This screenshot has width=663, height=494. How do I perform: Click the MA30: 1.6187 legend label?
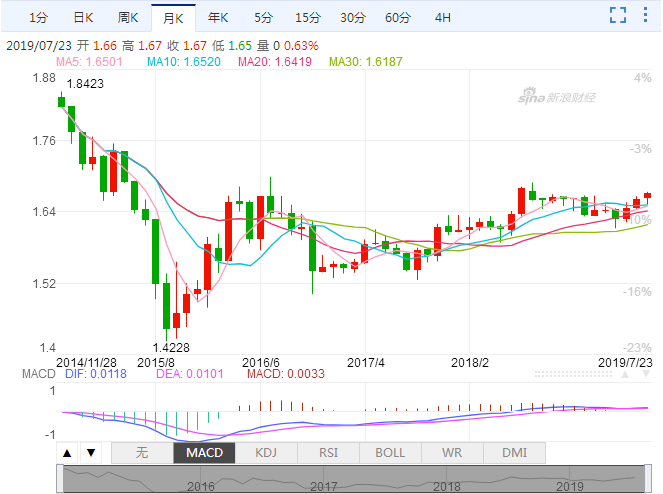coord(366,62)
